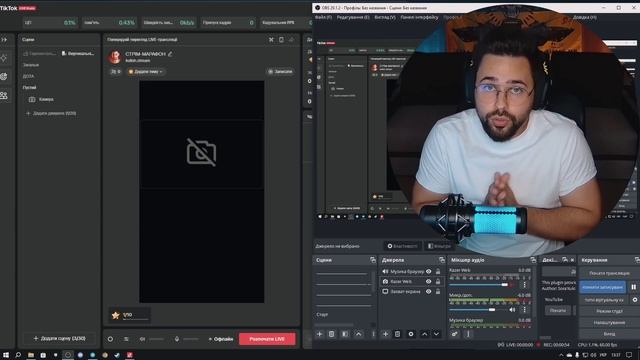Image resolution: width=640 pixels, height=360 pixels.
Task: Toggle visibility of Захват екрана source
Action: pyautogui.click(x=429, y=291)
